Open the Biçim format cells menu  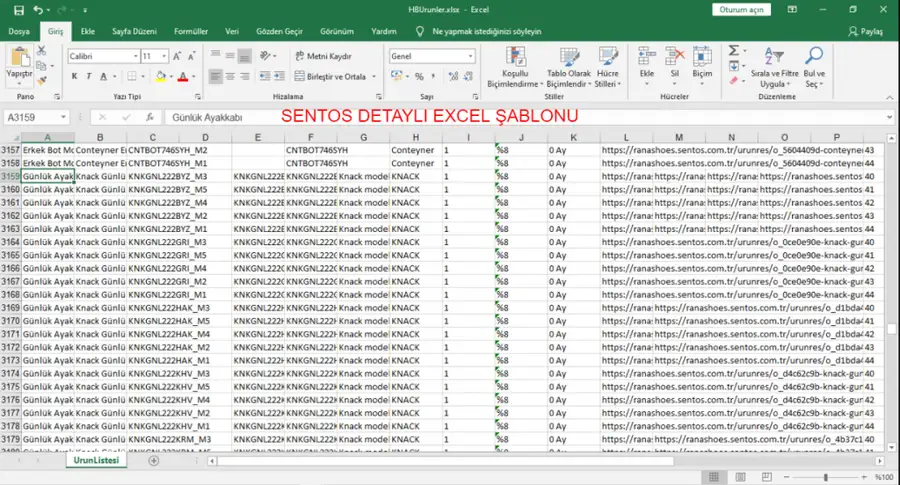click(x=702, y=66)
